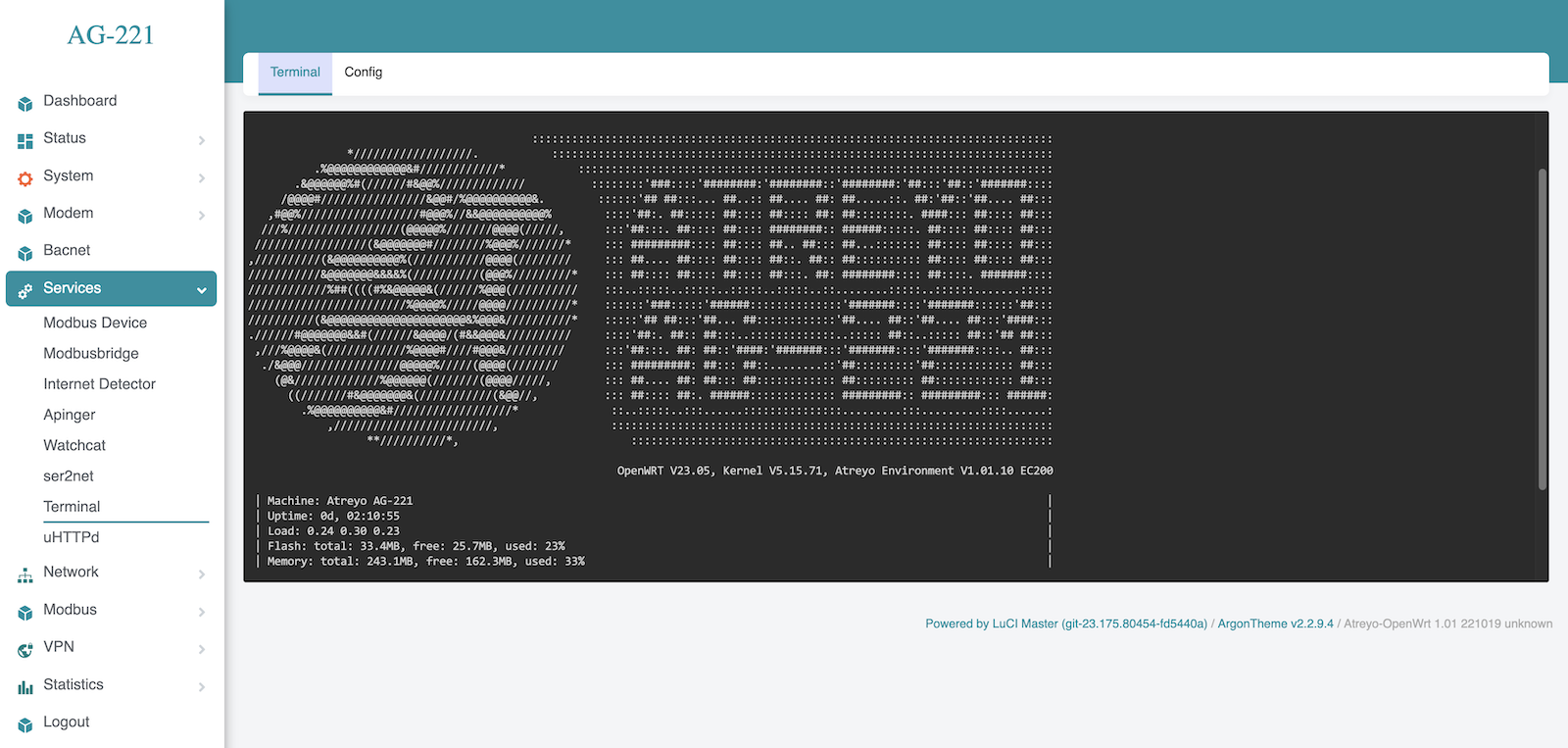This screenshot has width=1568, height=748.
Task: Collapse the Services menu chevron
Action: pos(201,290)
